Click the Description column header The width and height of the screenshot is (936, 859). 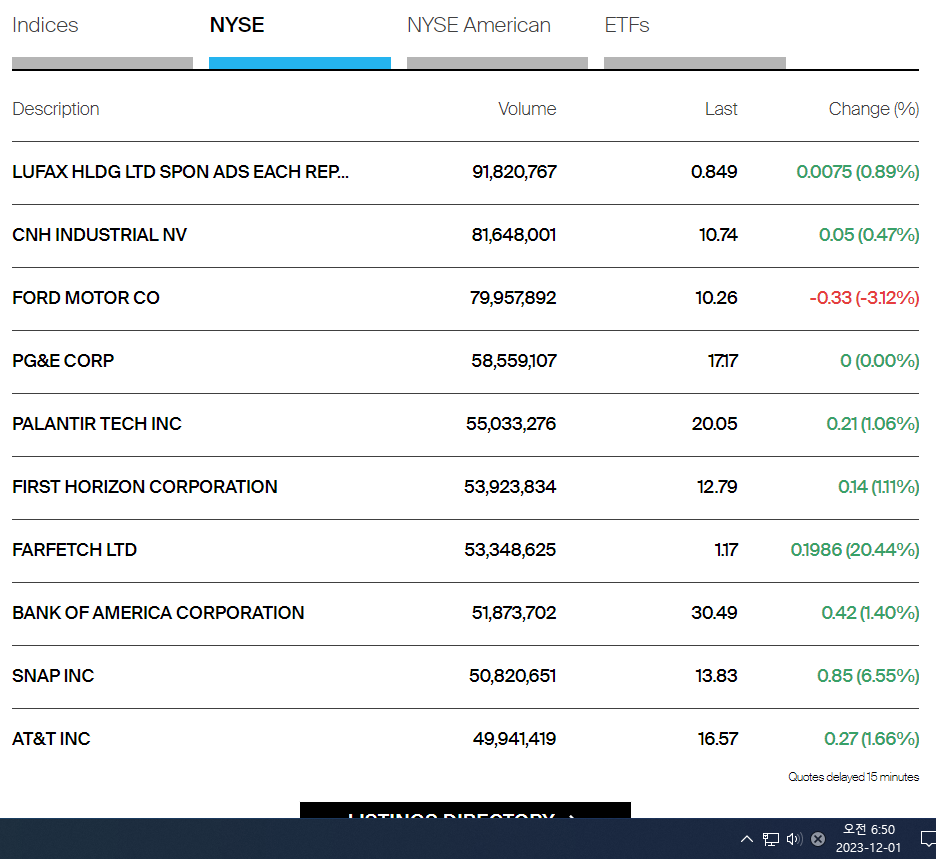tap(56, 109)
